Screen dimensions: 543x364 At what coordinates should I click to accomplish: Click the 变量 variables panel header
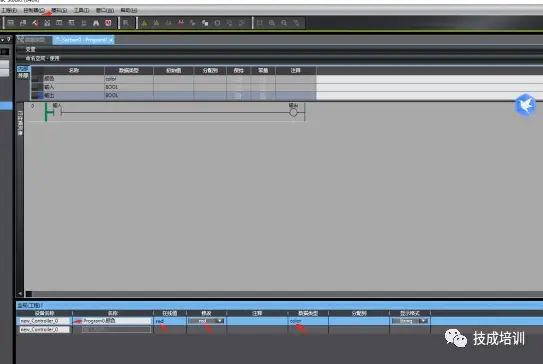[30, 50]
